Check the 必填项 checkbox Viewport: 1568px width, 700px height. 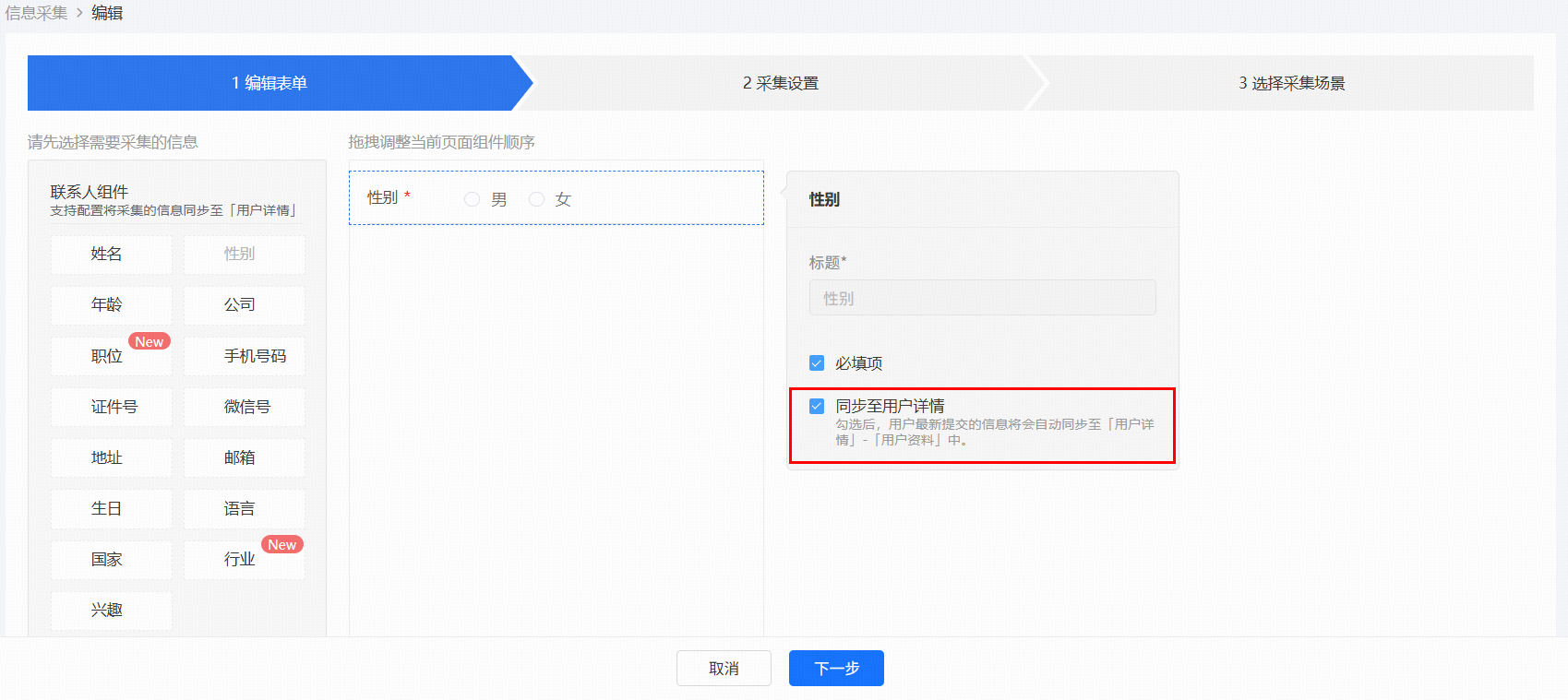click(817, 363)
